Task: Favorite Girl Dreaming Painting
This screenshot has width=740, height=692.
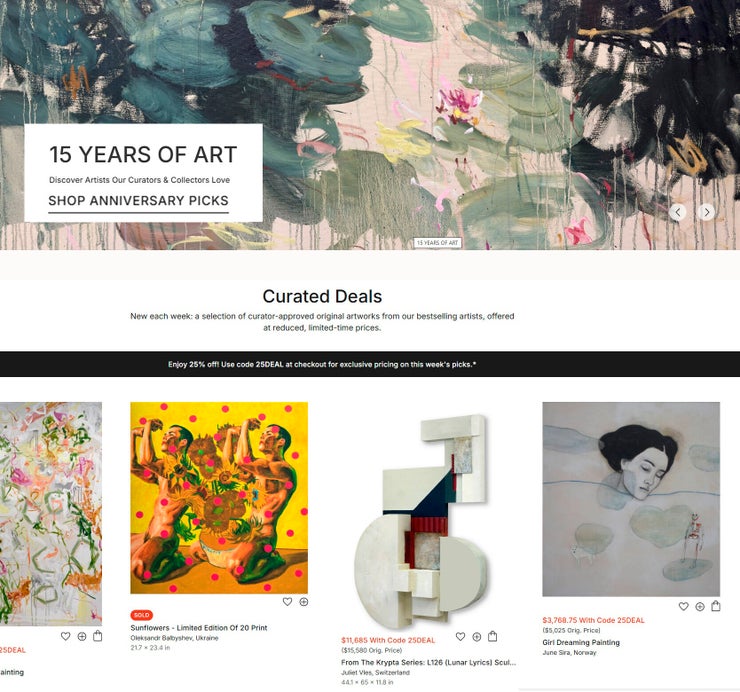Action: coord(683,607)
